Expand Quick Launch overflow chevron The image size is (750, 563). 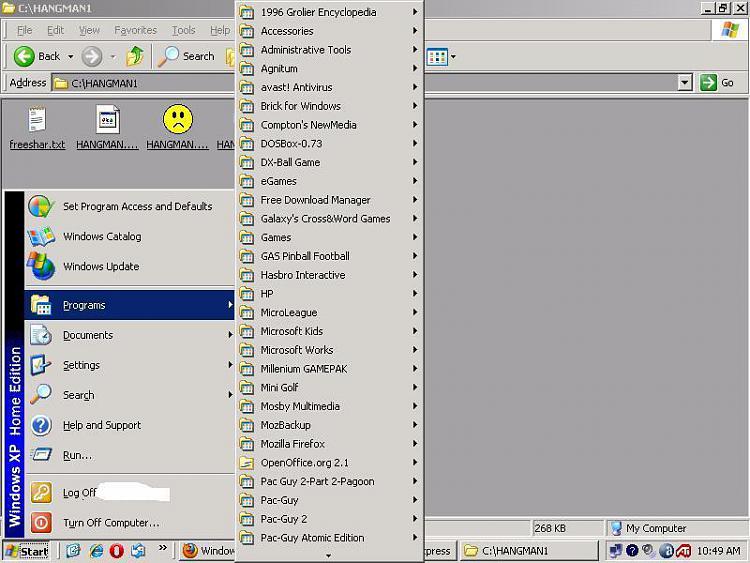[x=163, y=548]
